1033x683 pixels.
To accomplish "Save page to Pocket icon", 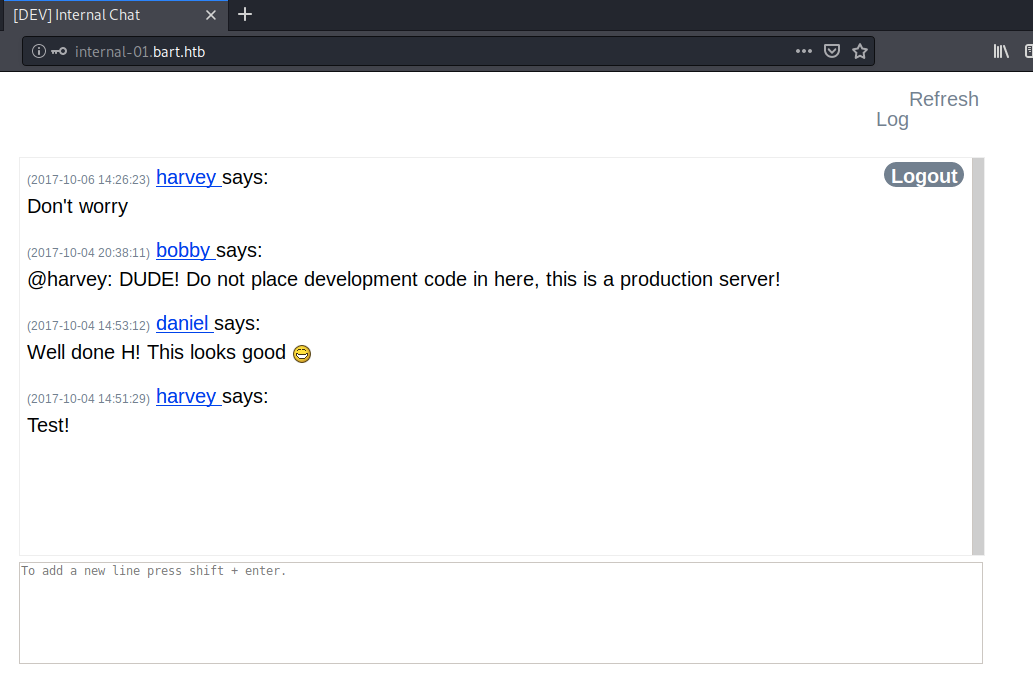I will click(831, 52).
